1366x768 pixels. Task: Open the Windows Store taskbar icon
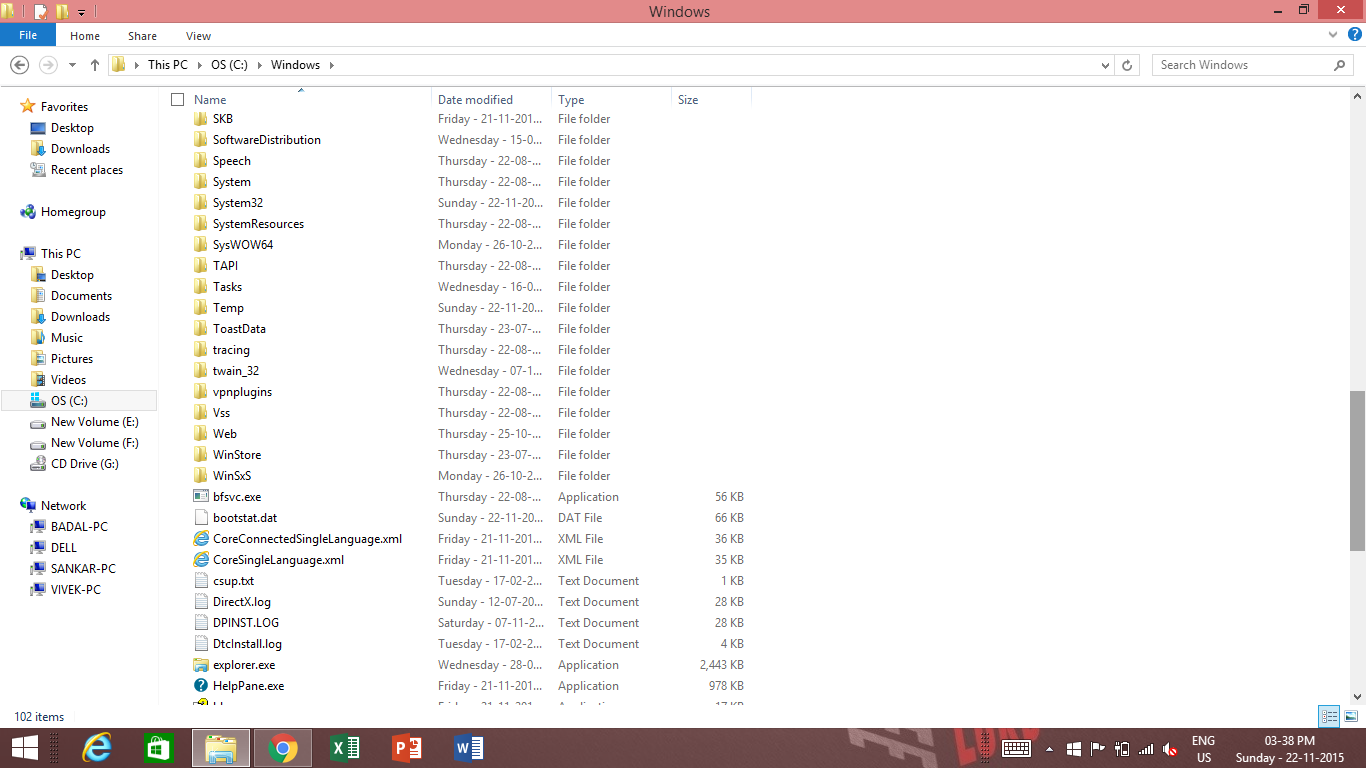tap(159, 748)
